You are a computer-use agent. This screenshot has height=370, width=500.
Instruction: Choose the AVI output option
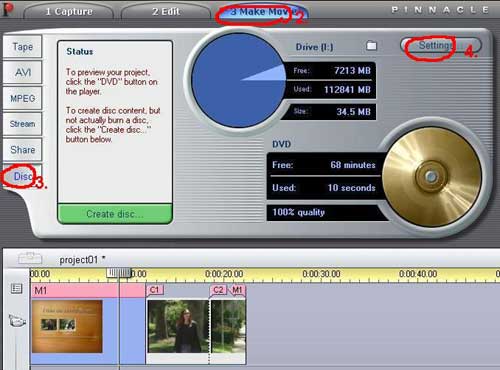click(22, 72)
